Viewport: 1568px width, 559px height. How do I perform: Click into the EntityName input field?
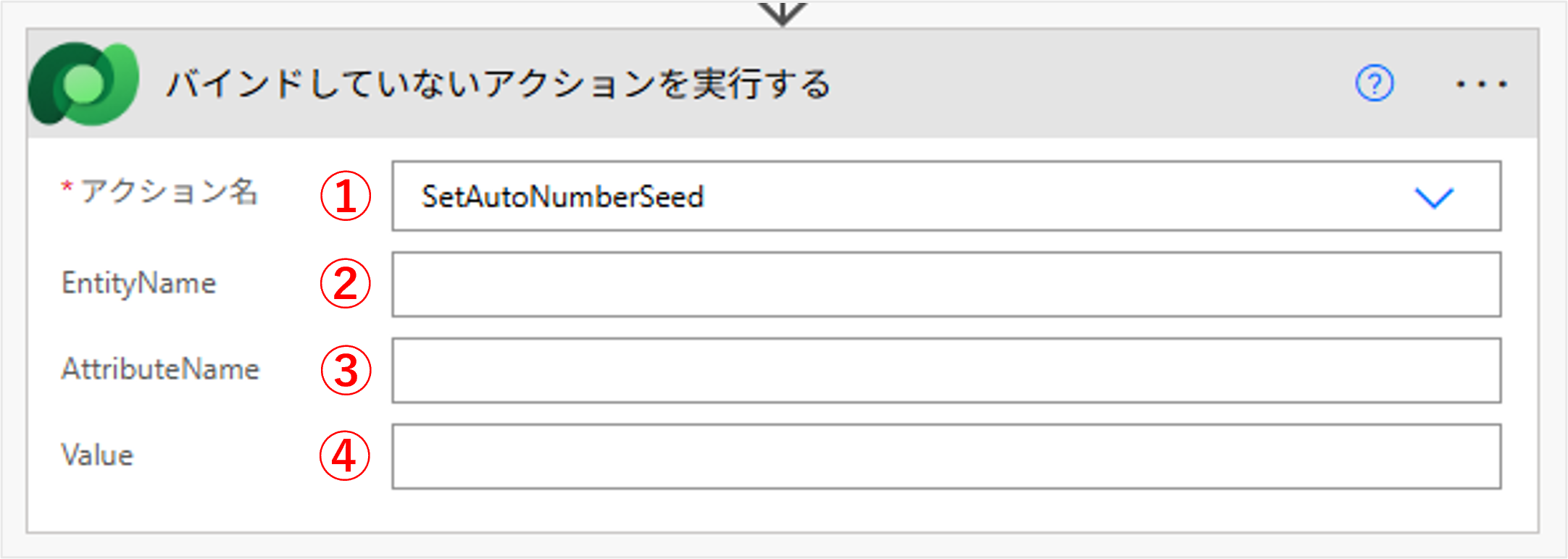point(946,284)
